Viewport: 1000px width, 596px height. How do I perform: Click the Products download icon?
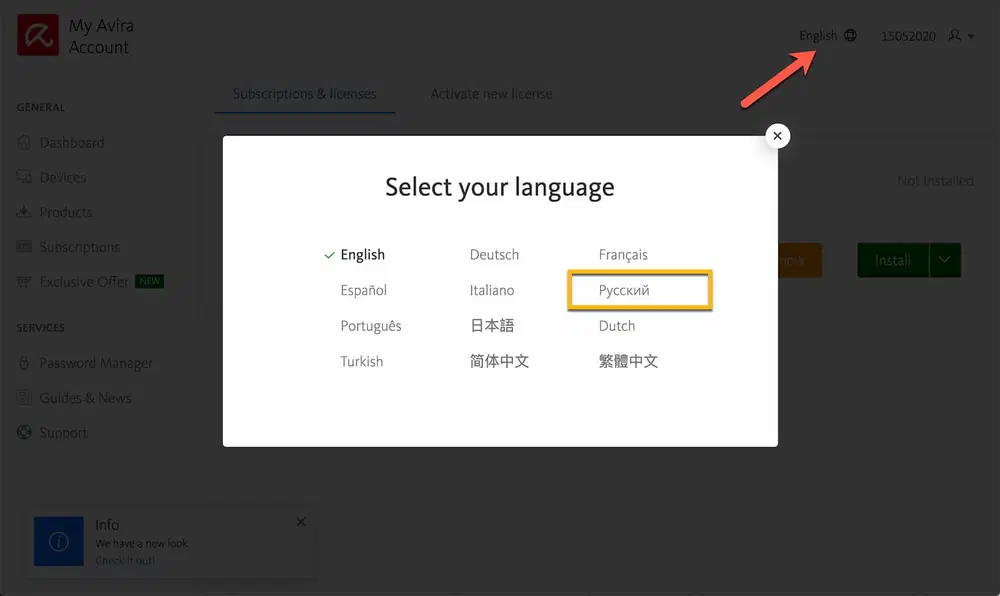point(24,212)
